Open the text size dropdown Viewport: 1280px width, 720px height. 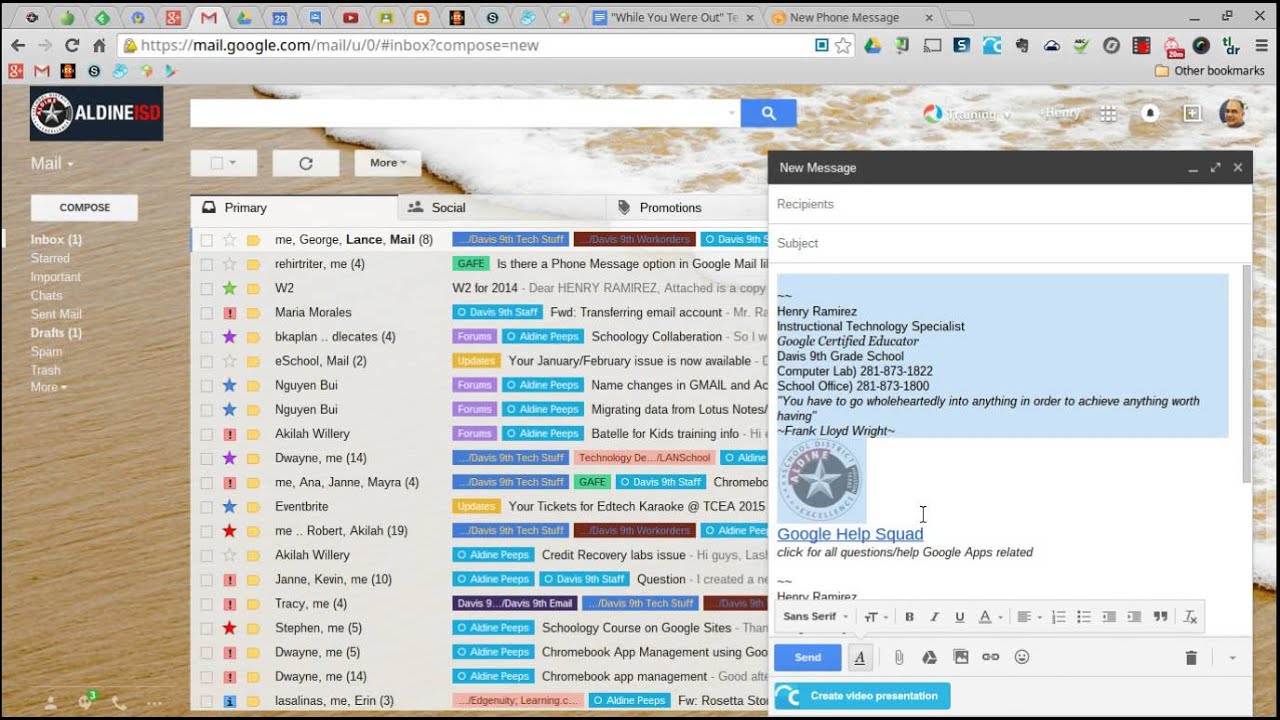pyautogui.click(x=877, y=617)
